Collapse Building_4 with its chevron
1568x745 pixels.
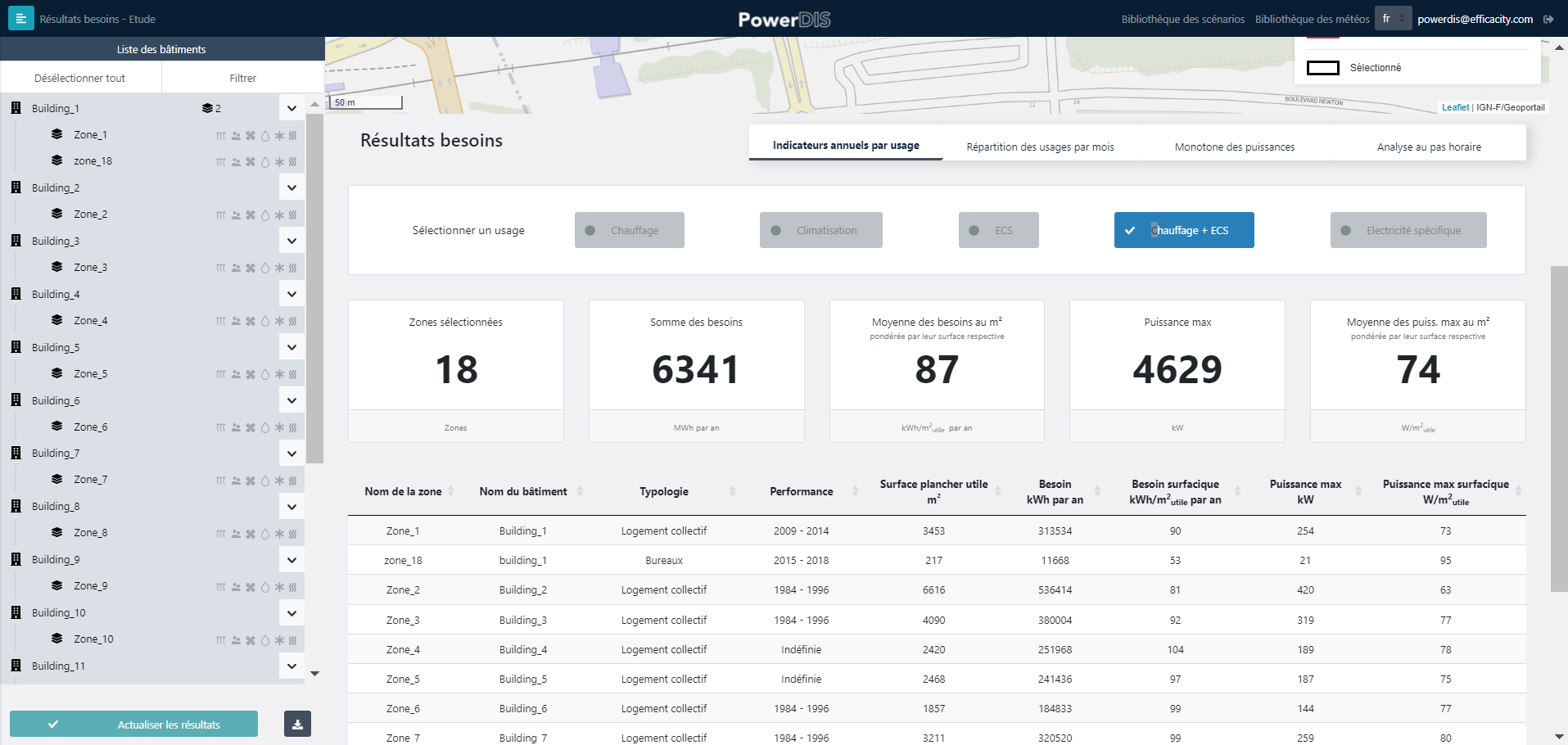point(291,294)
